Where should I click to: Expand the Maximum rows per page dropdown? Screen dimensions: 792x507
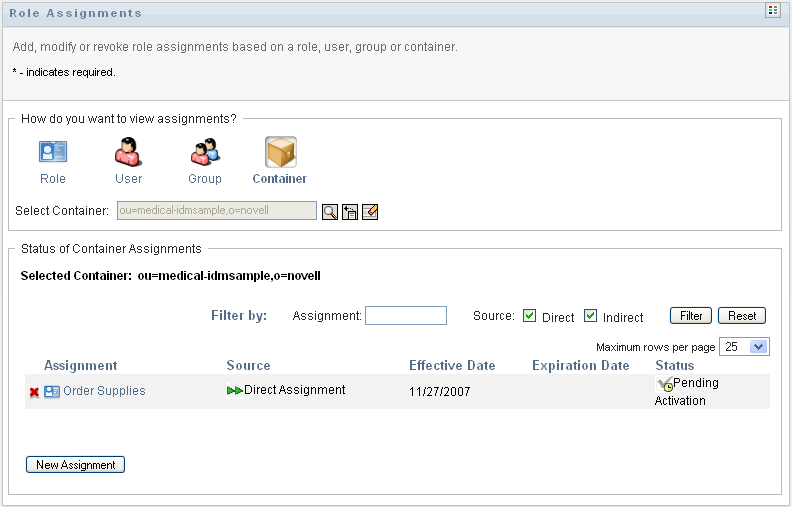[758, 346]
